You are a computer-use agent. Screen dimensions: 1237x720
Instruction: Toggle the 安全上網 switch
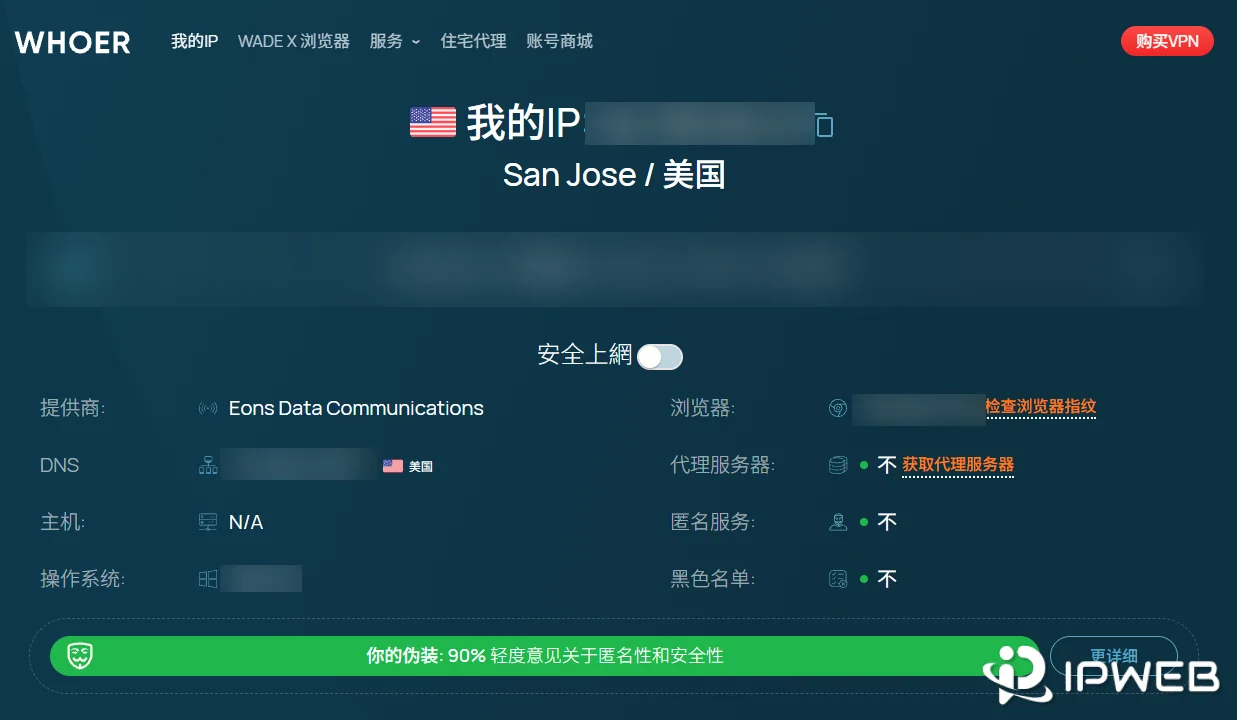coord(660,356)
